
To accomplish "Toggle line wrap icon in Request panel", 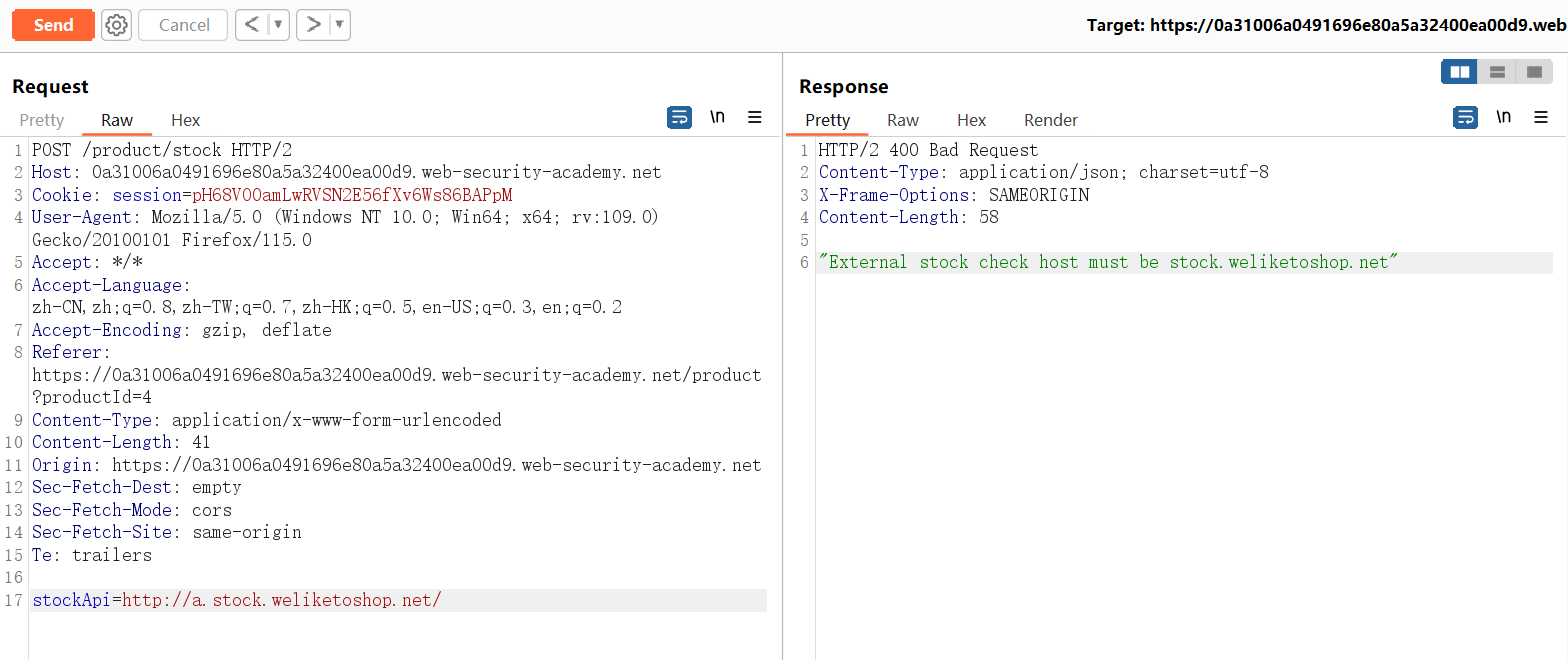I will [679, 118].
